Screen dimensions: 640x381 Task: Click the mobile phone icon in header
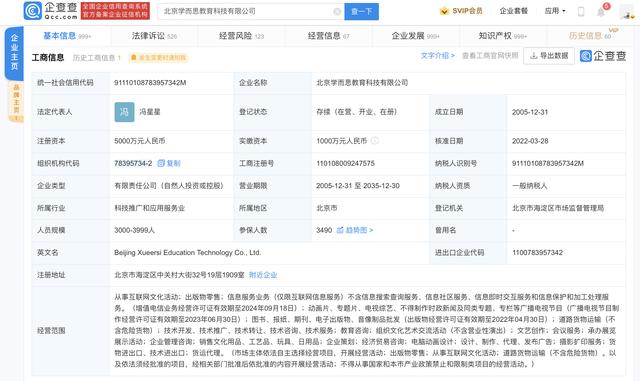(581, 11)
